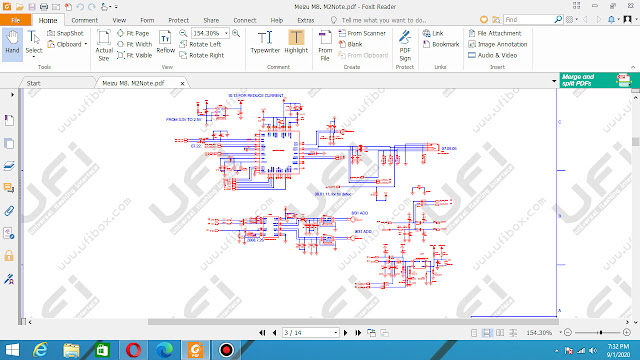
Task: Zoom in using ribbon magnifier plus
Action: pos(236,33)
